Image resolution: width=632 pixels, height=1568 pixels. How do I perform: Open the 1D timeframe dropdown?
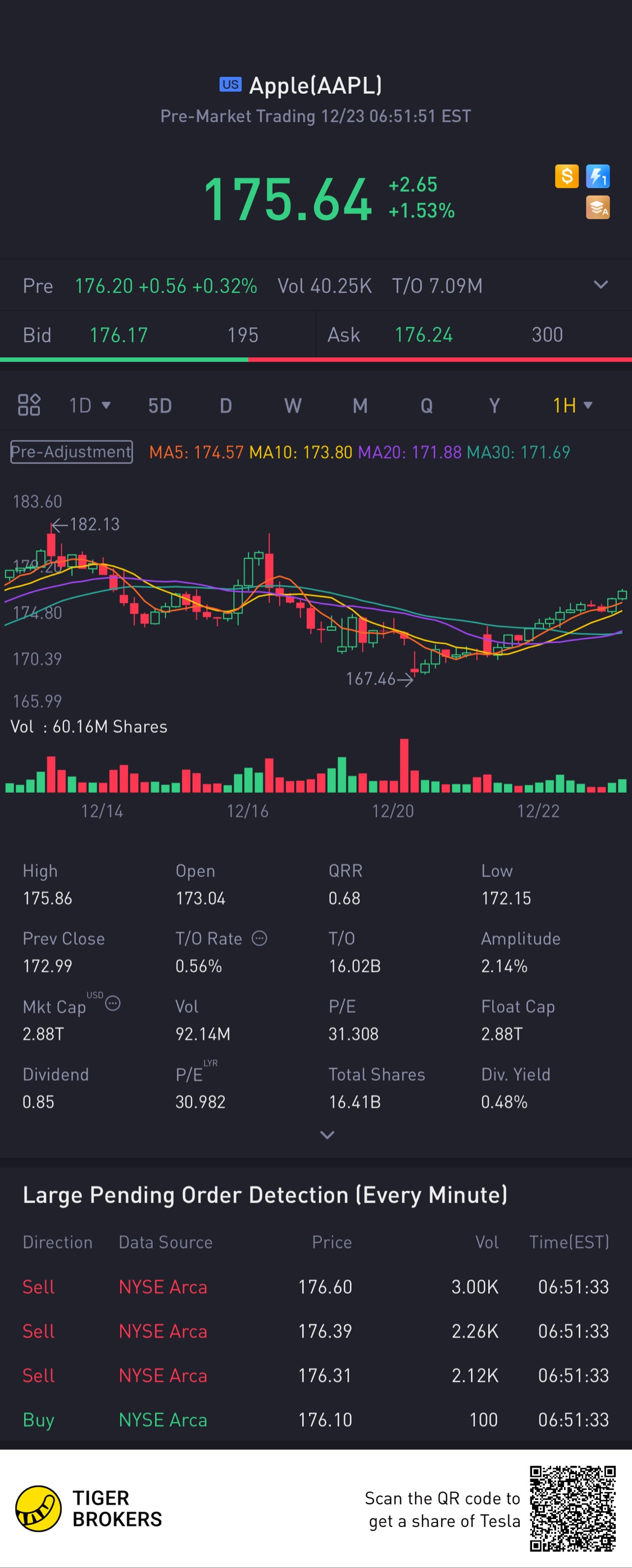point(89,406)
